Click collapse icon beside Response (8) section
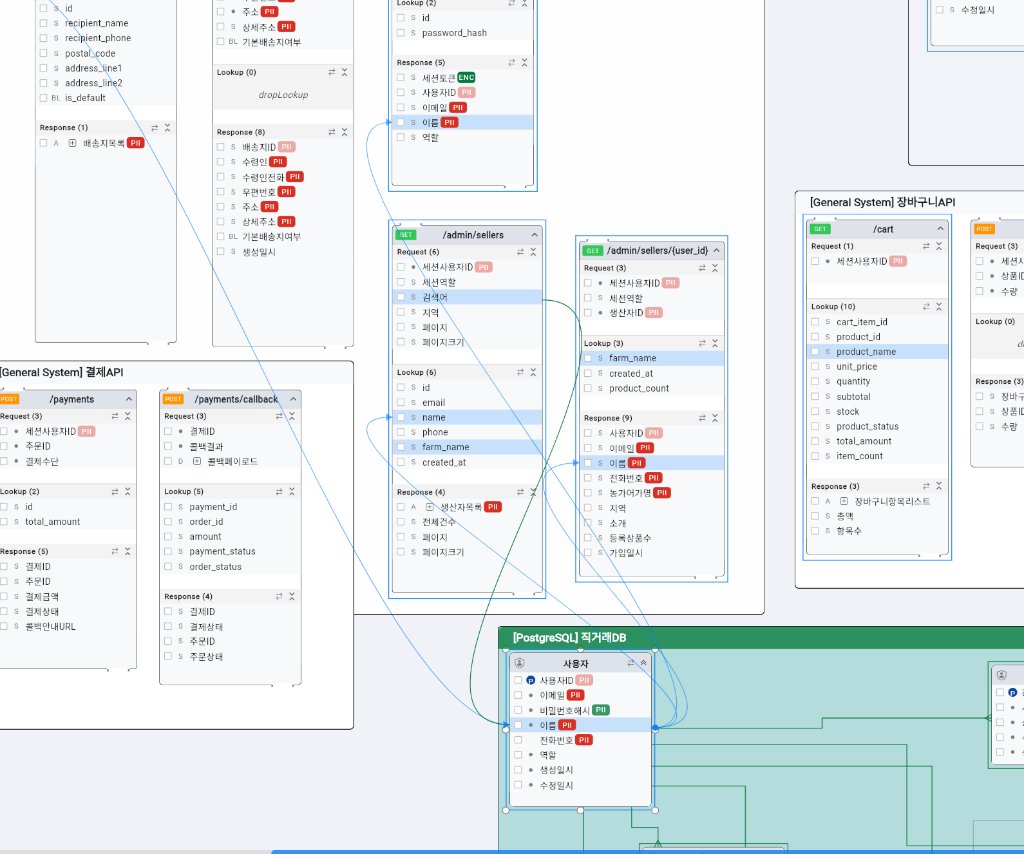The height and width of the screenshot is (854, 1024). [x=345, y=132]
